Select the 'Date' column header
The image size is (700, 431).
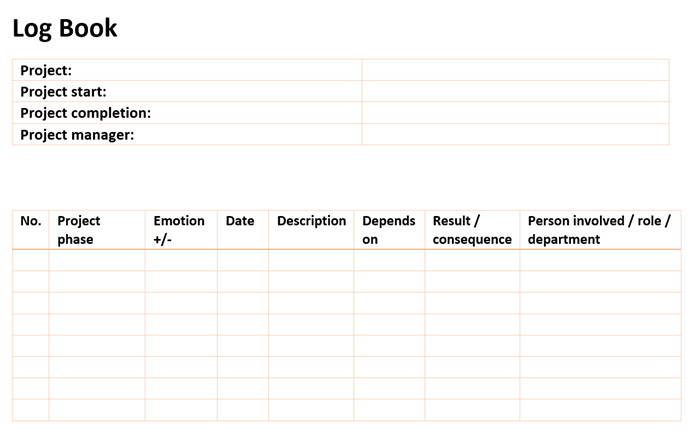tap(240, 221)
